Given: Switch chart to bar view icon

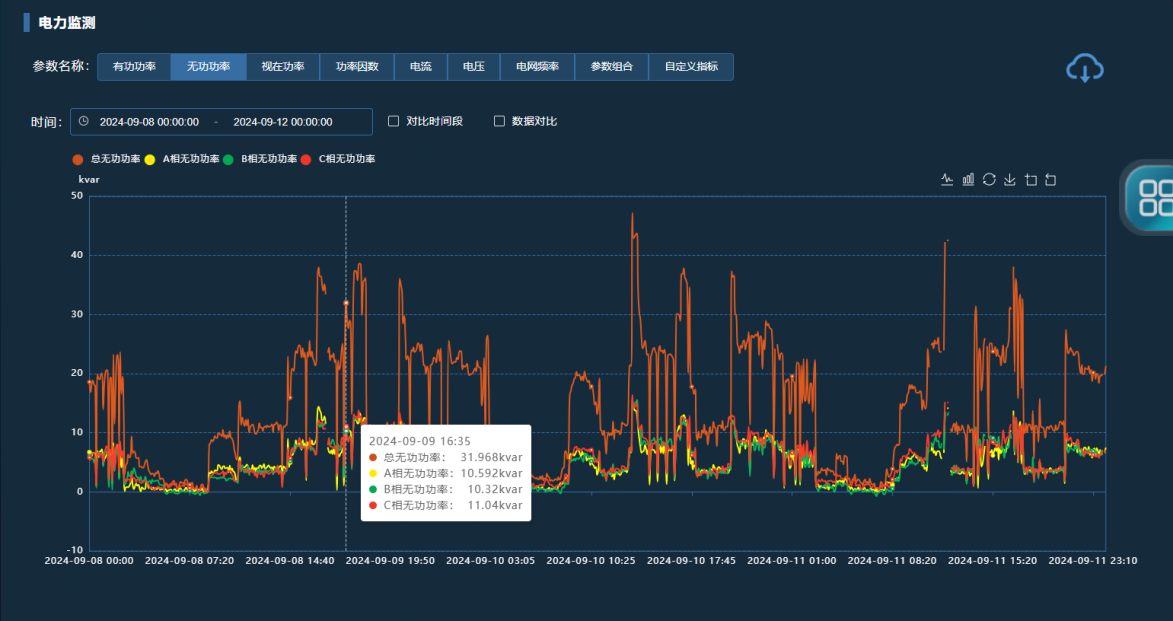Looking at the screenshot, I should click(968, 179).
